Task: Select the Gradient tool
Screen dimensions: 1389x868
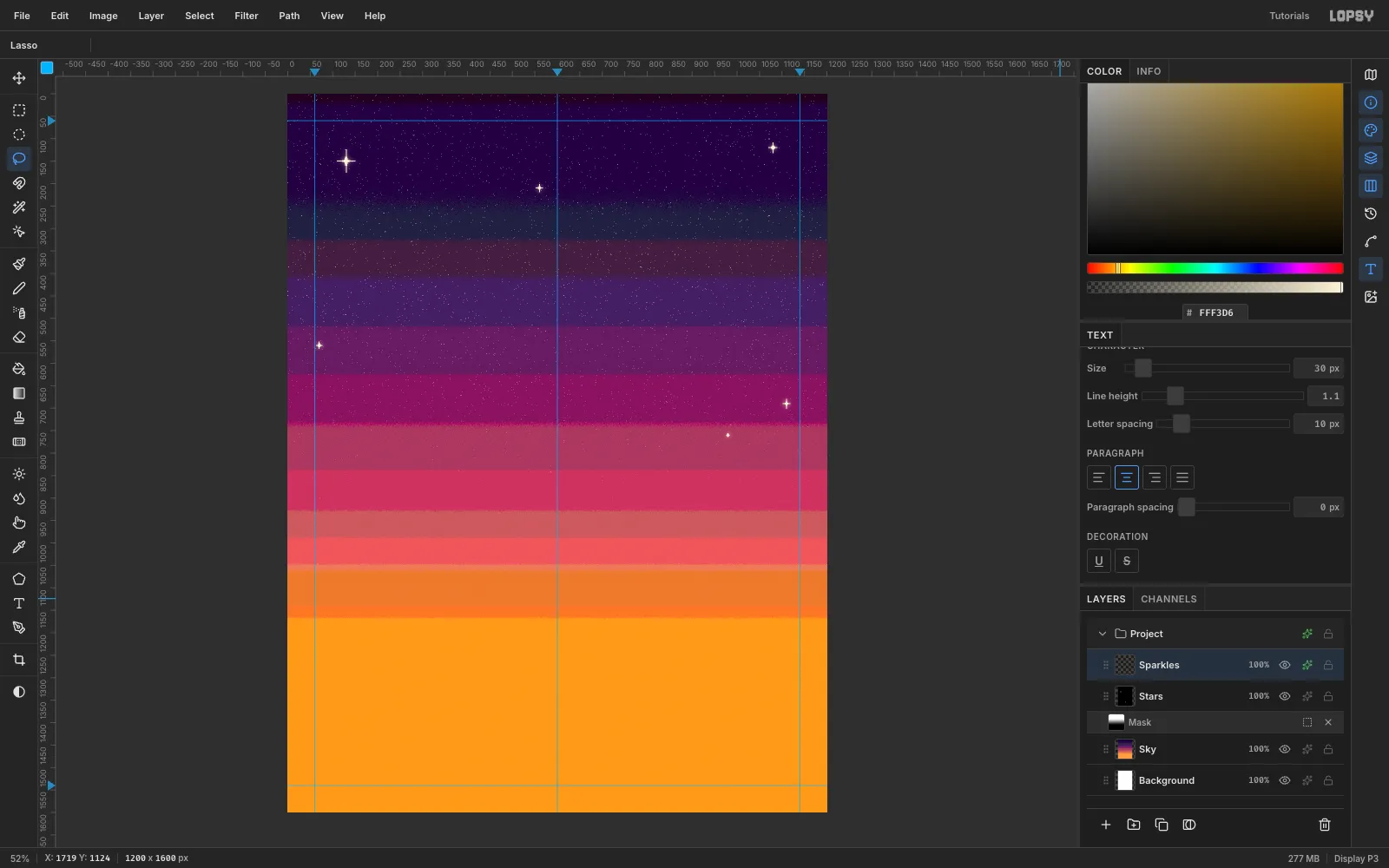Action: [x=19, y=393]
